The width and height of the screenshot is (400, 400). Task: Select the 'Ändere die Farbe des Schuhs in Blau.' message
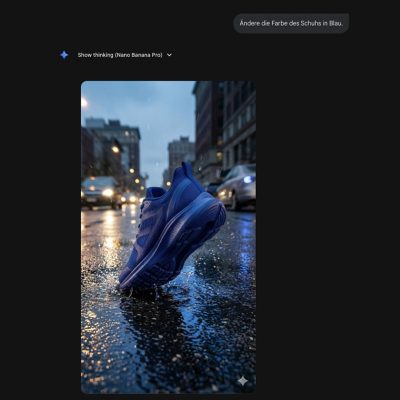click(x=291, y=23)
